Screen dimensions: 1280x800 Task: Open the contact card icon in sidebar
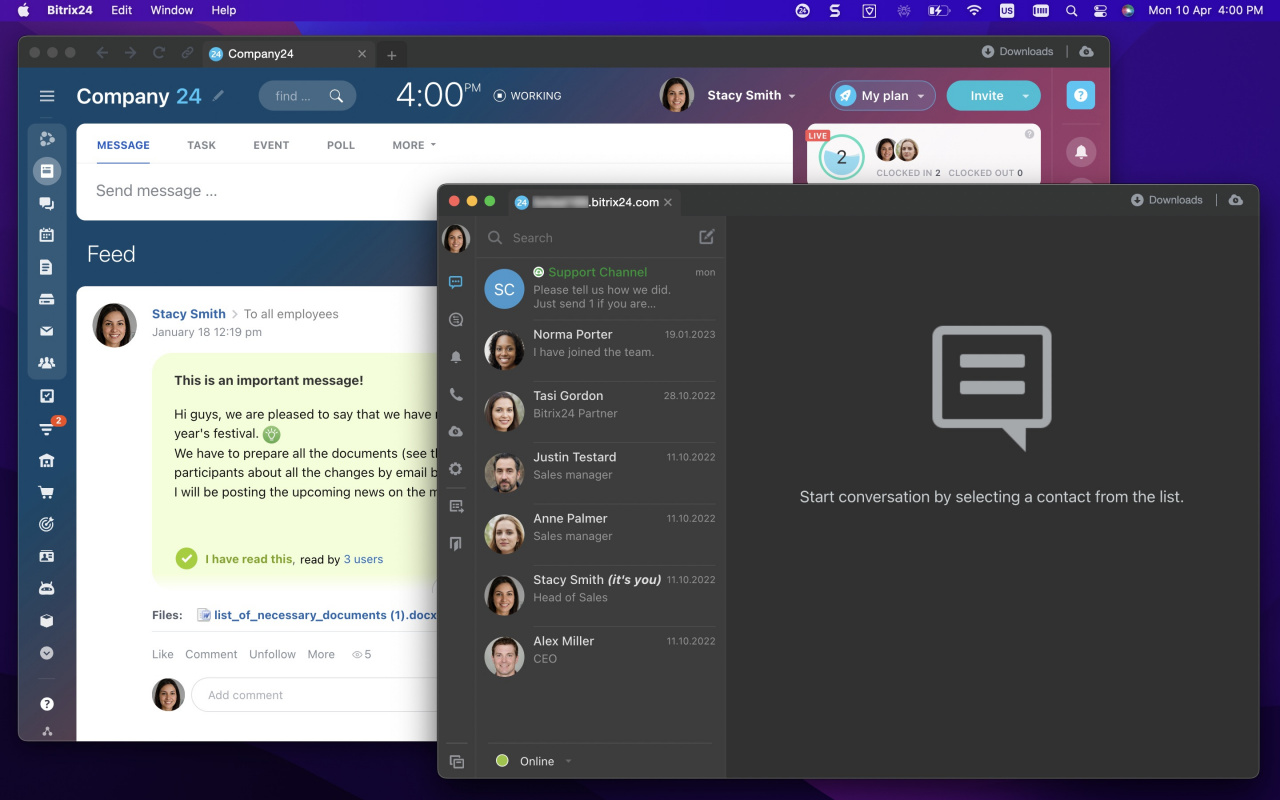point(47,556)
